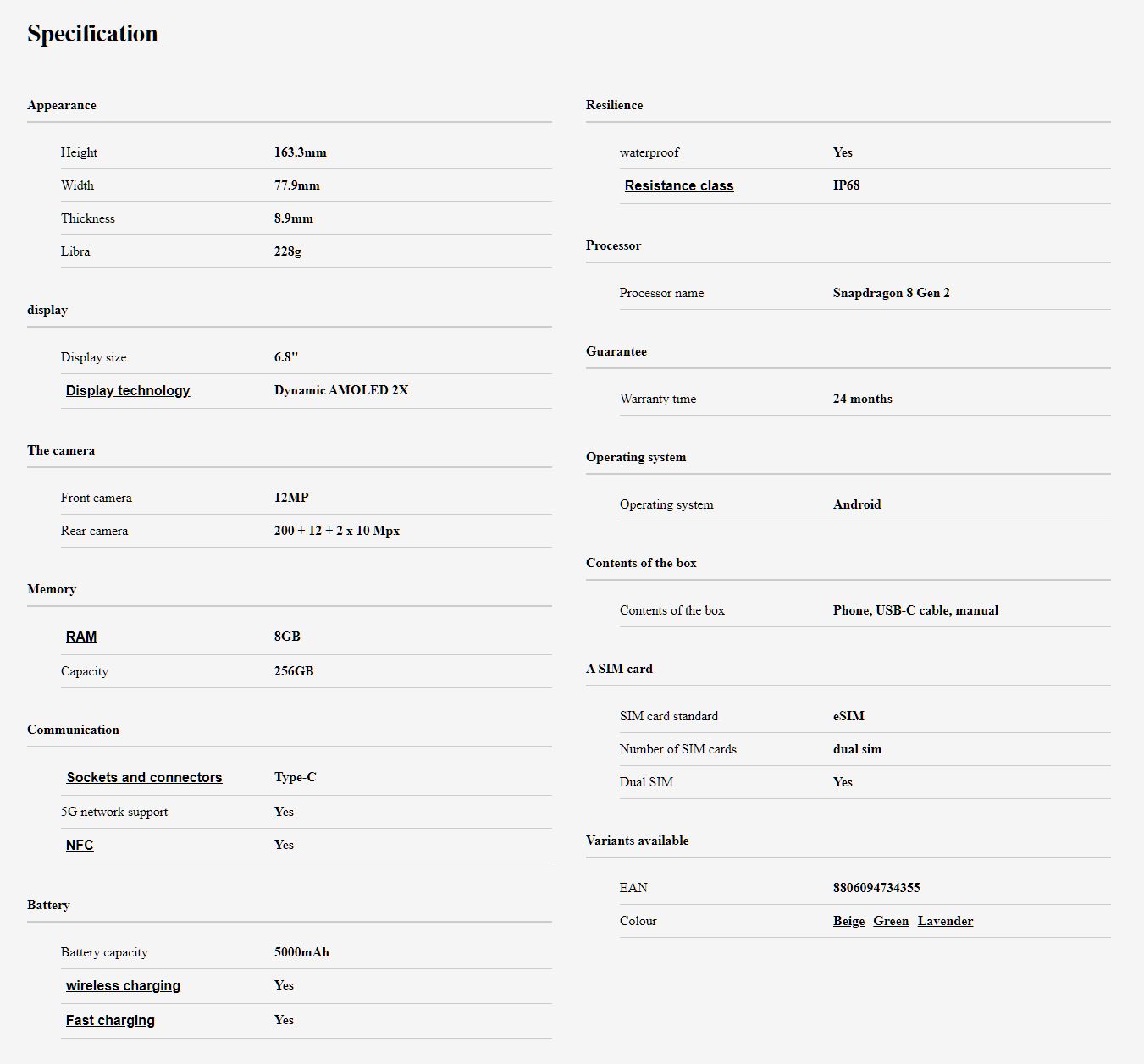The width and height of the screenshot is (1144, 1064).
Task: Pick the Lavender colour variant
Action: point(945,921)
